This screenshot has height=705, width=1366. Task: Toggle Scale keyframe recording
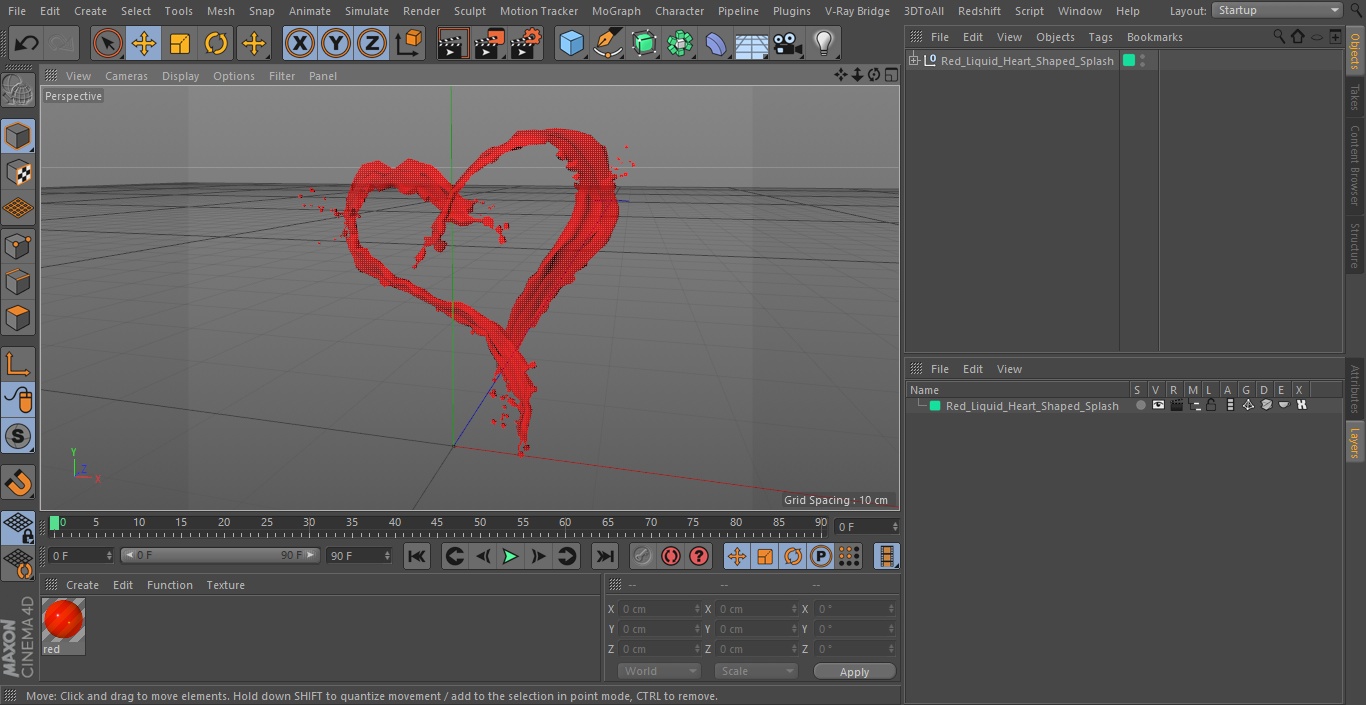pyautogui.click(x=765, y=556)
